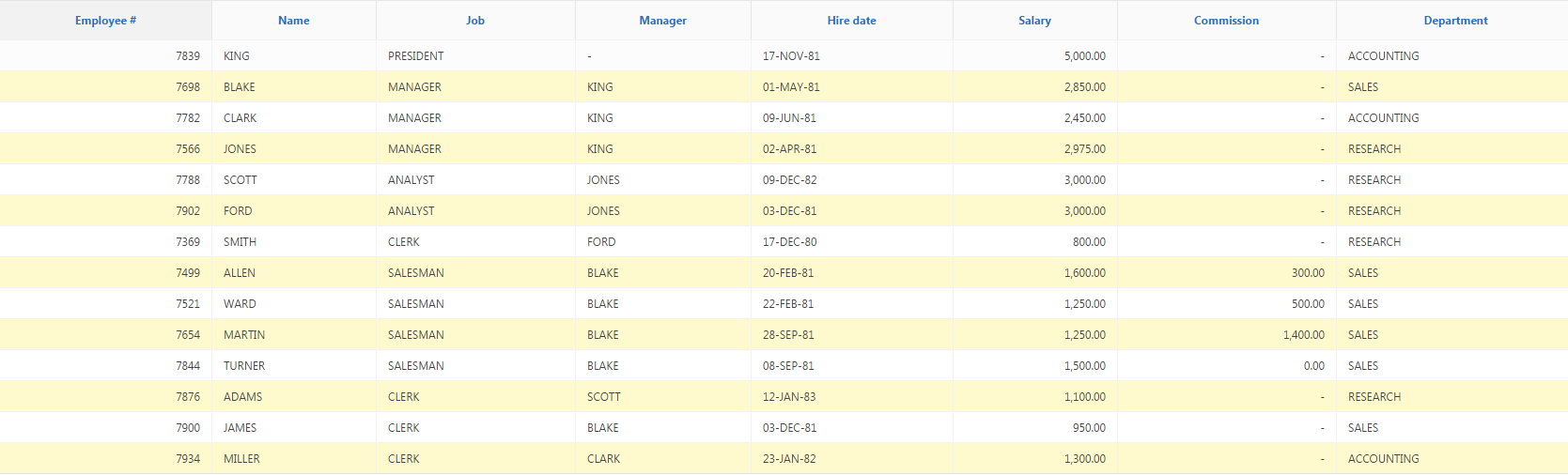Click employee number 7934
Image resolution: width=1568 pixels, height=475 pixels.
click(x=188, y=459)
